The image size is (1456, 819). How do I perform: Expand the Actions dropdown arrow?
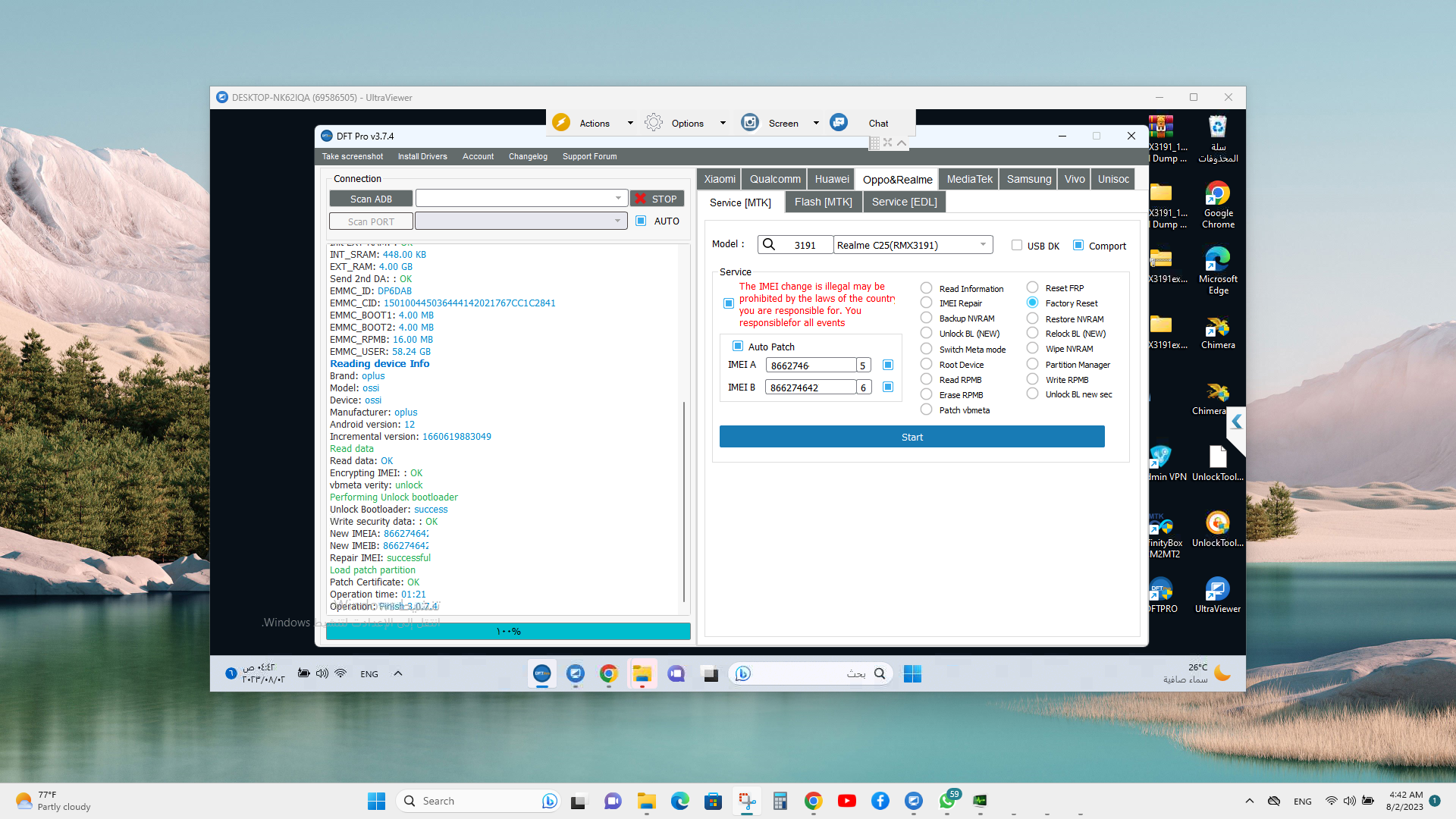click(x=630, y=123)
